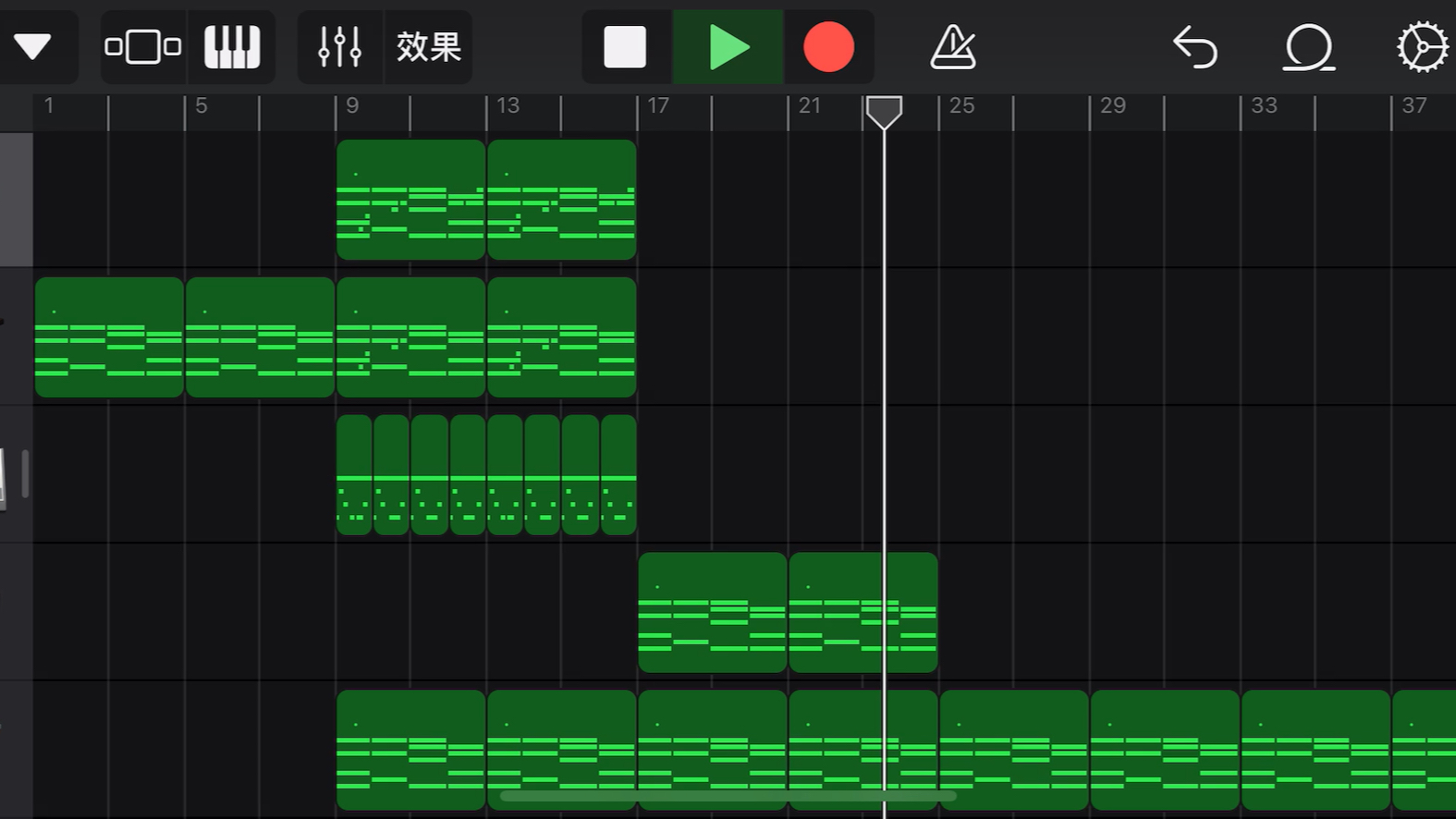Open song settings gear
This screenshot has width=1456, height=819.
coord(1422,47)
